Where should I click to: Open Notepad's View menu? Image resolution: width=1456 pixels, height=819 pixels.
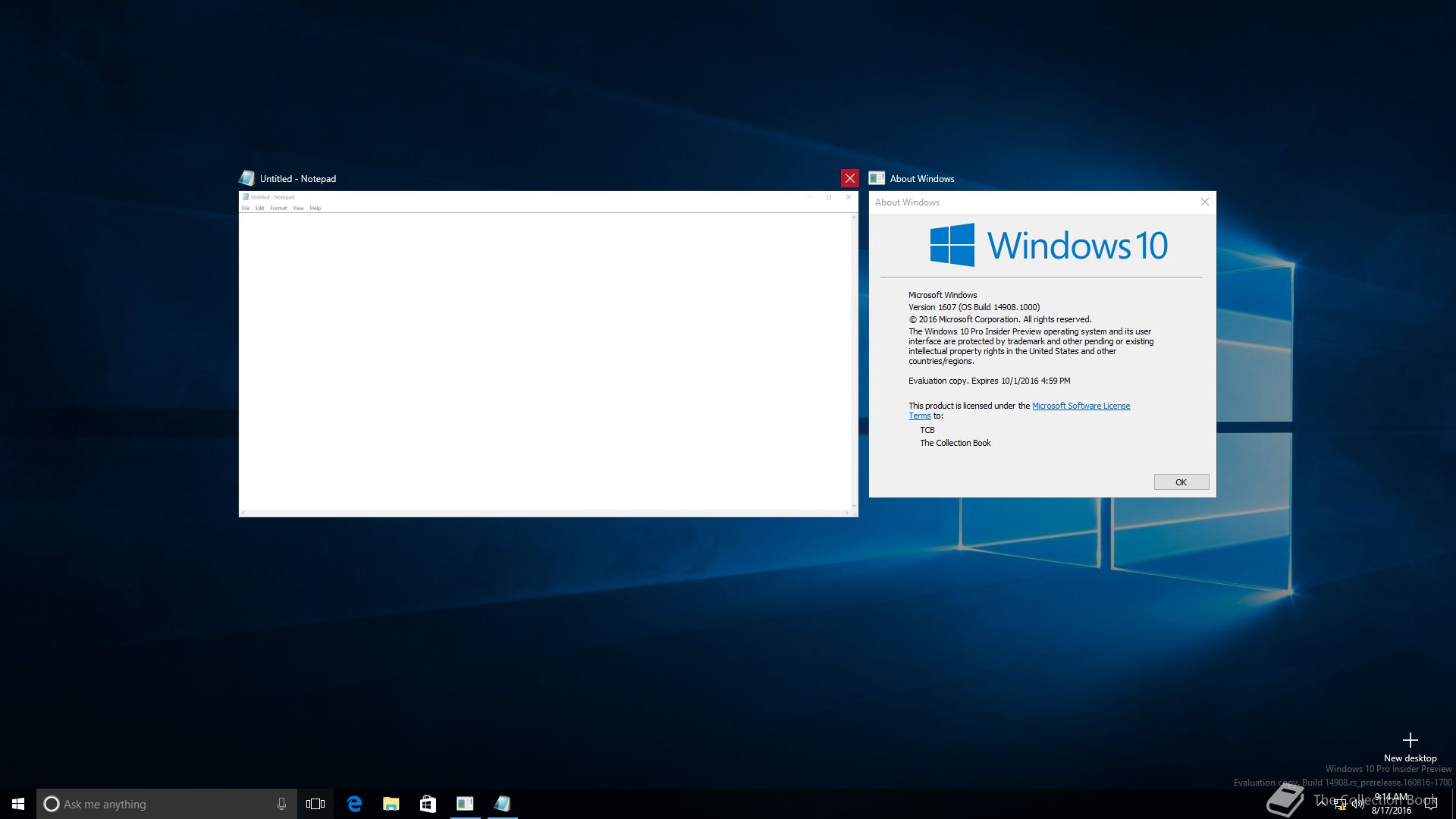pyautogui.click(x=299, y=208)
